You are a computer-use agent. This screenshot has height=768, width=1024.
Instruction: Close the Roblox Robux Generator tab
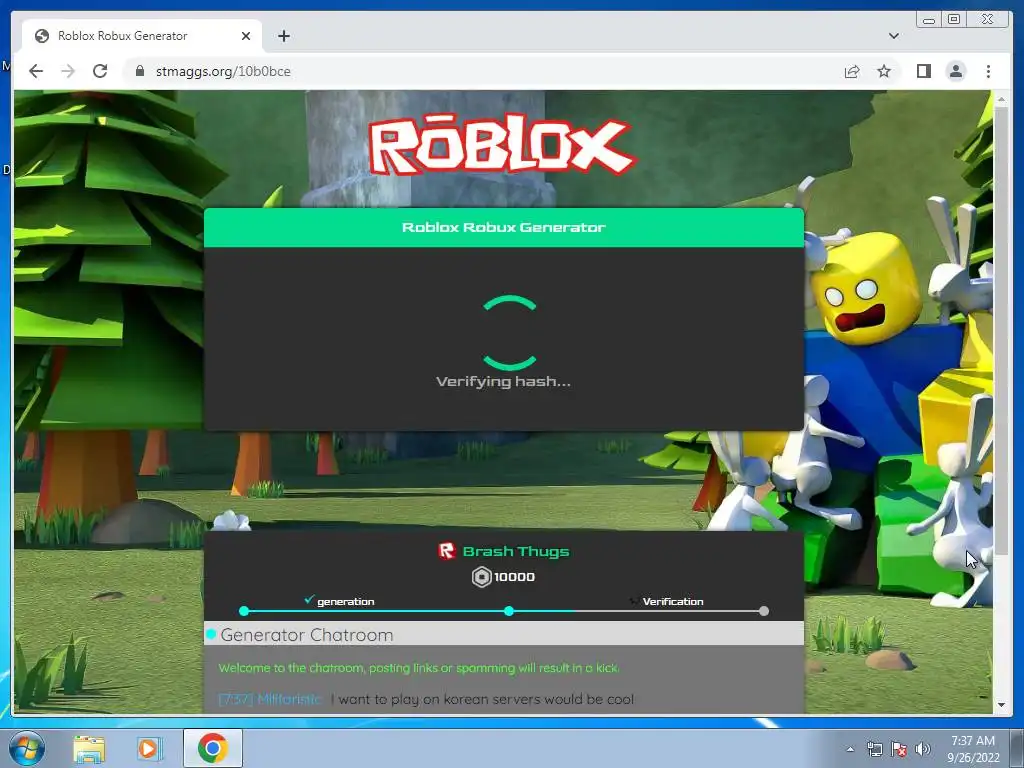246,36
